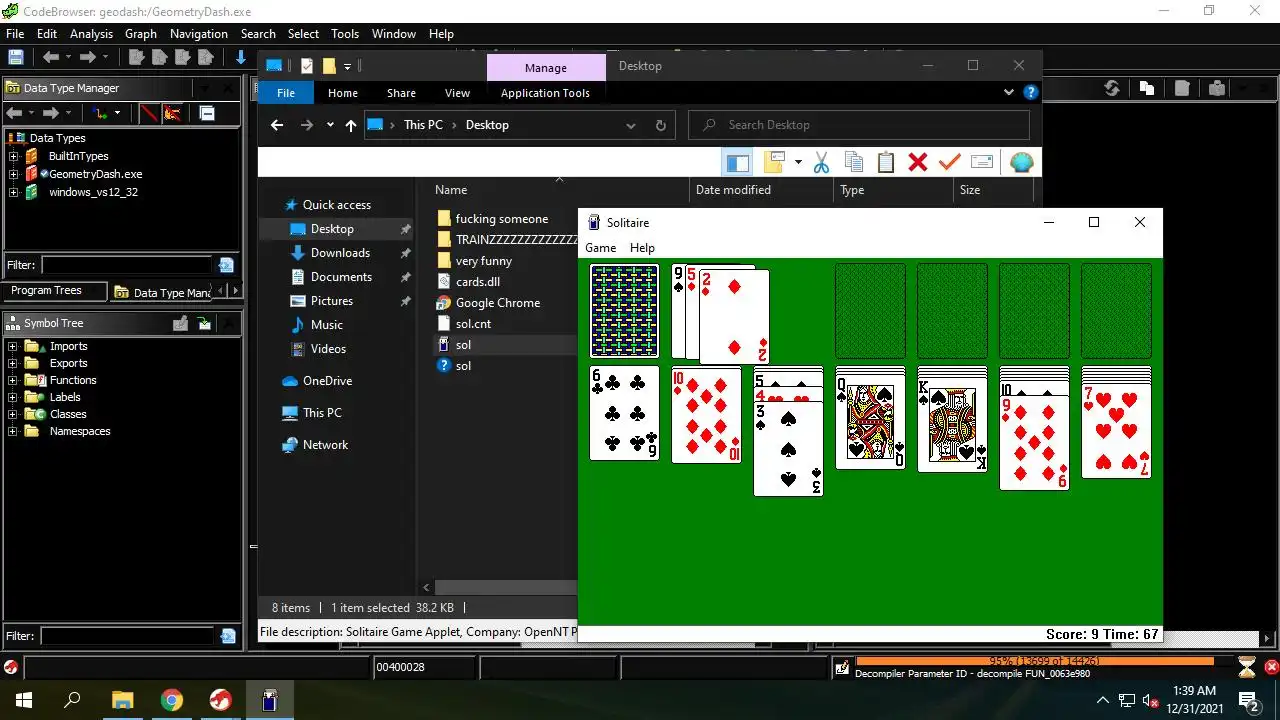Open the Explorer address bar history dropdown
The image size is (1280, 720).
(x=630, y=125)
